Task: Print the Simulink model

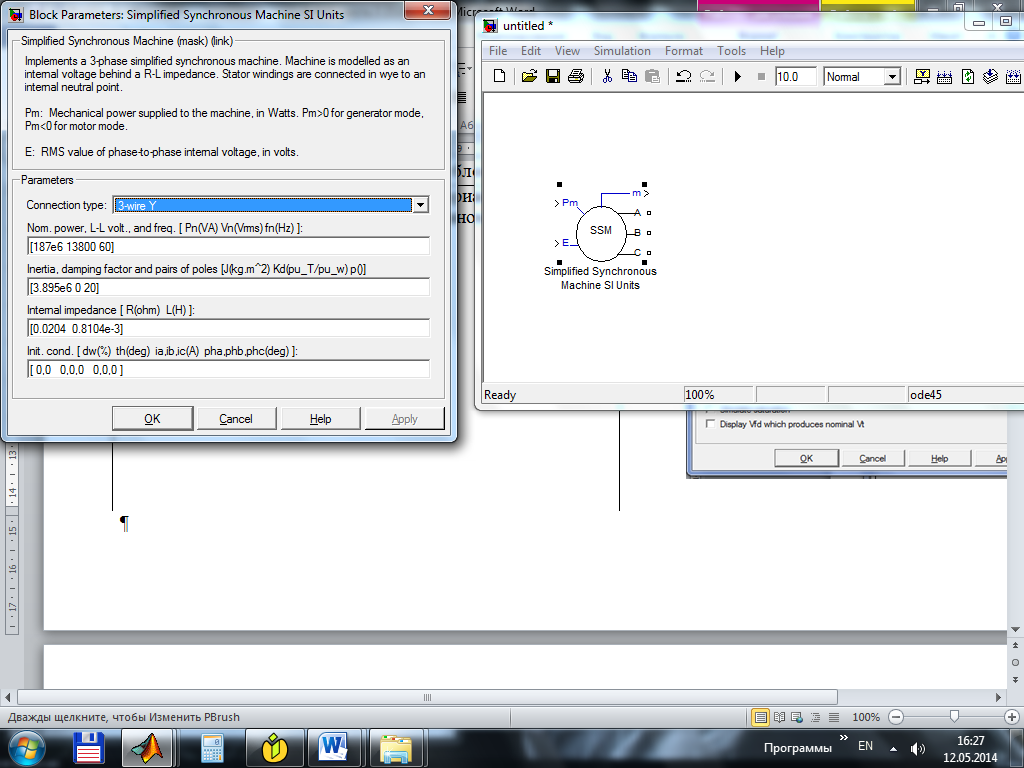Action: [575, 76]
